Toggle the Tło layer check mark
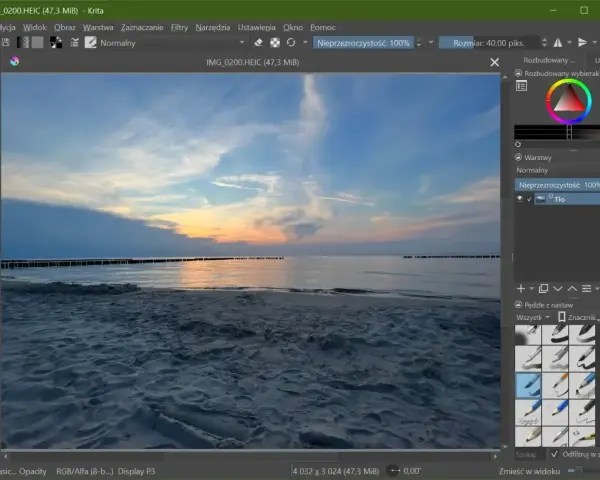Image resolution: width=600 pixels, height=480 pixels. [x=529, y=199]
